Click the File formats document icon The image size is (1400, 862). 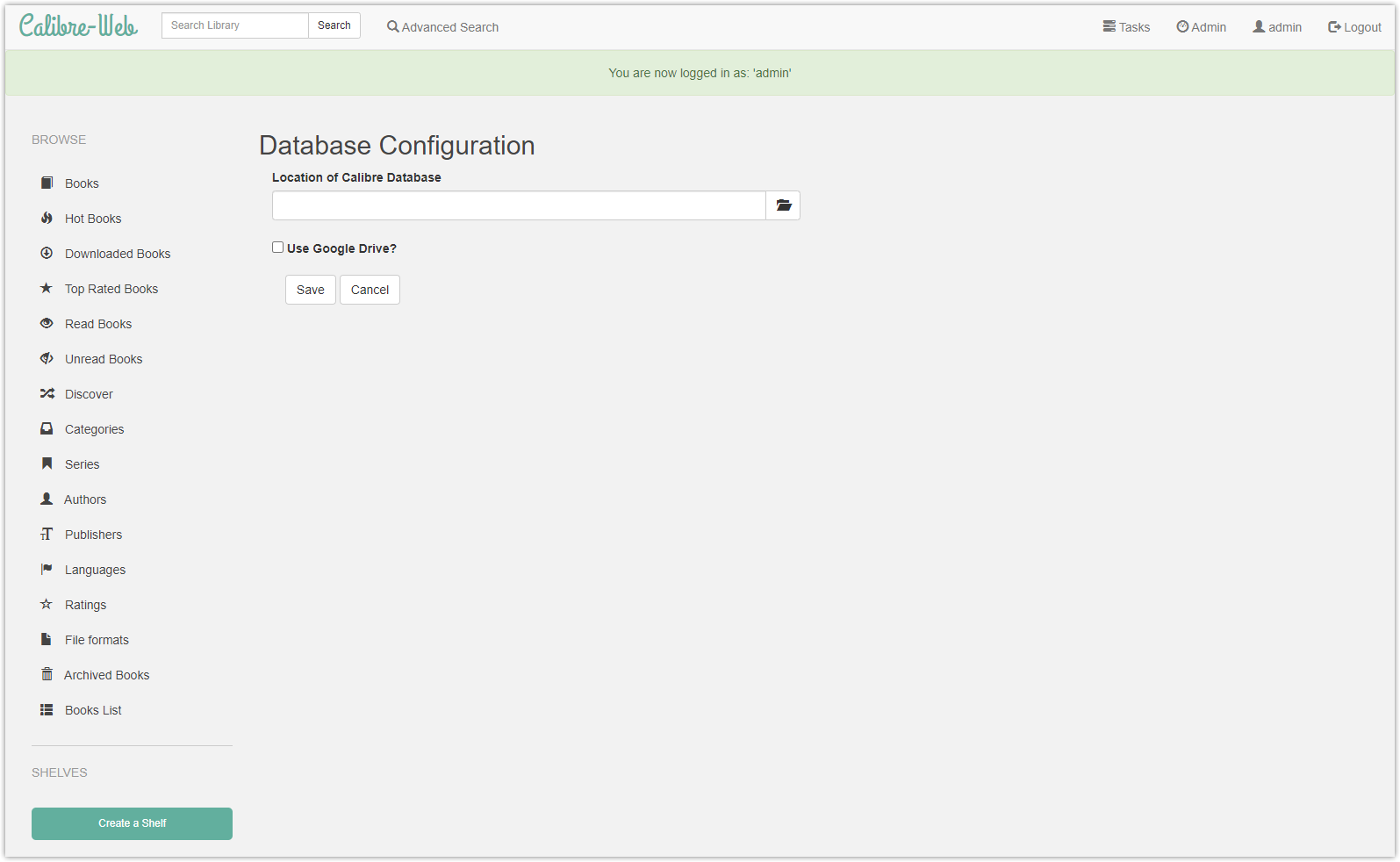pos(47,639)
